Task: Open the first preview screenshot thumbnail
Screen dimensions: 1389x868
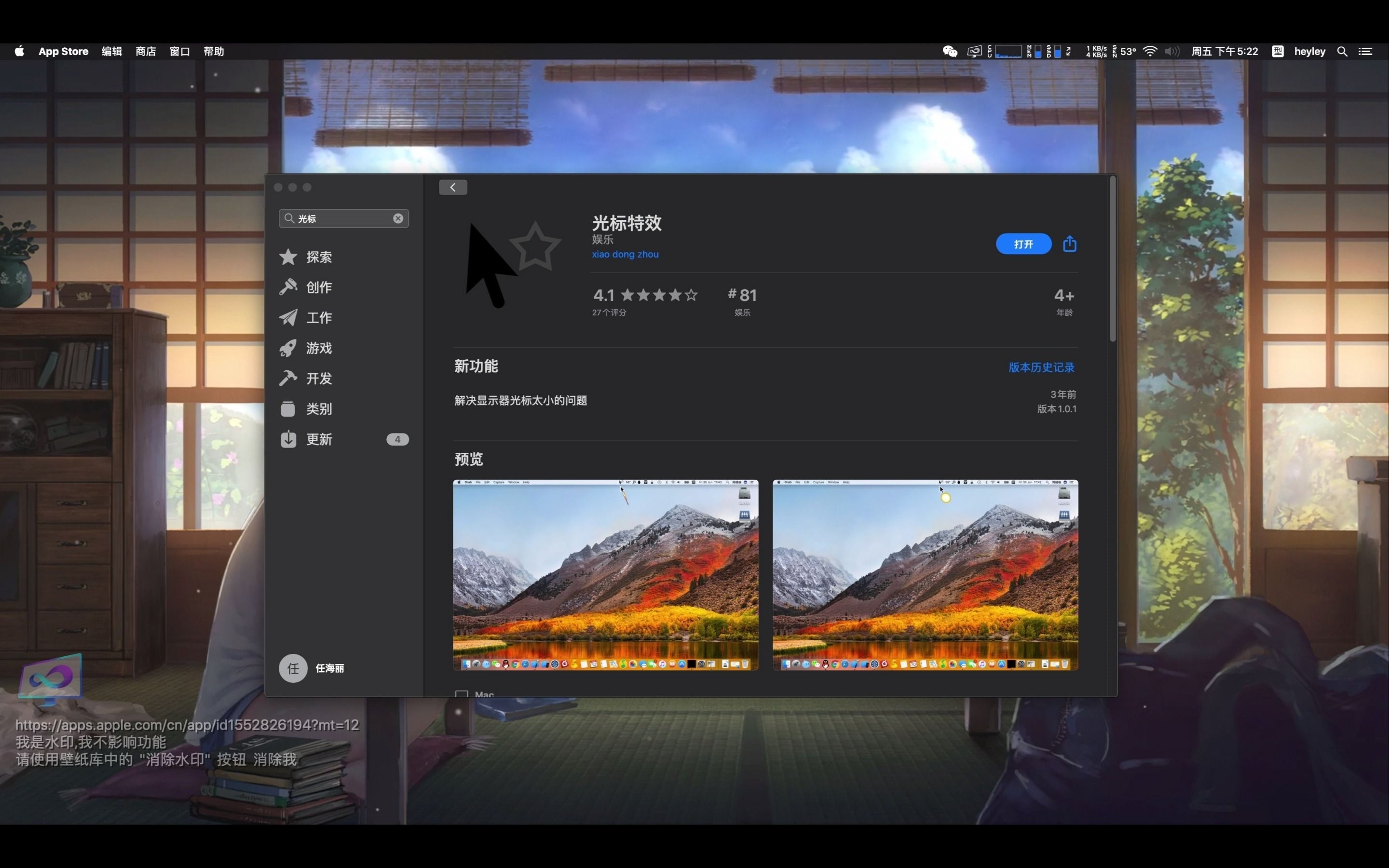Action: point(606,575)
